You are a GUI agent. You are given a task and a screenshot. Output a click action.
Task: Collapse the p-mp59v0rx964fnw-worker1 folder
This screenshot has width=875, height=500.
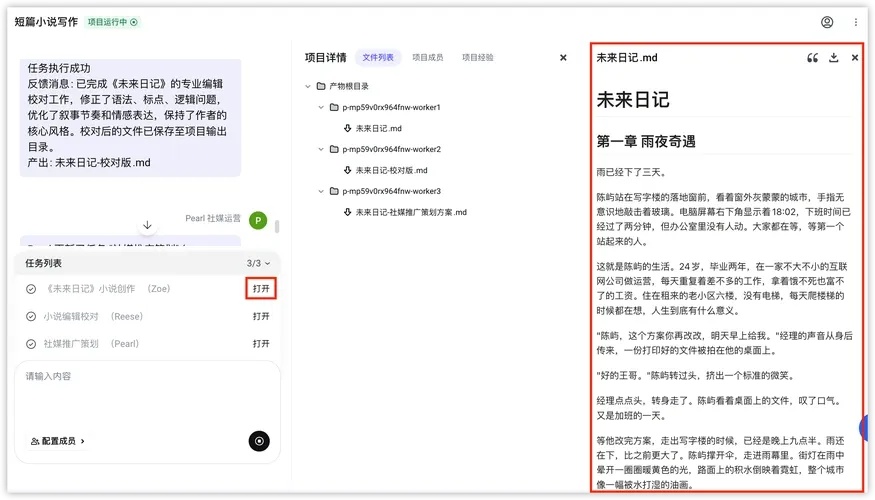pyautogui.click(x=321, y=107)
